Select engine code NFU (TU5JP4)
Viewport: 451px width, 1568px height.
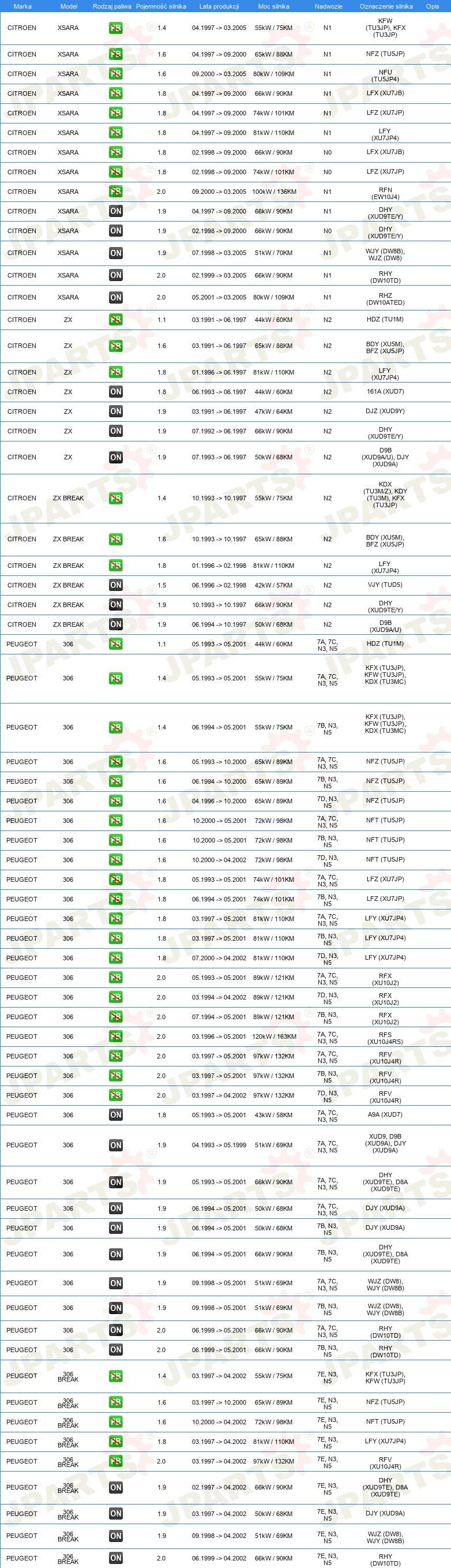[x=385, y=76]
